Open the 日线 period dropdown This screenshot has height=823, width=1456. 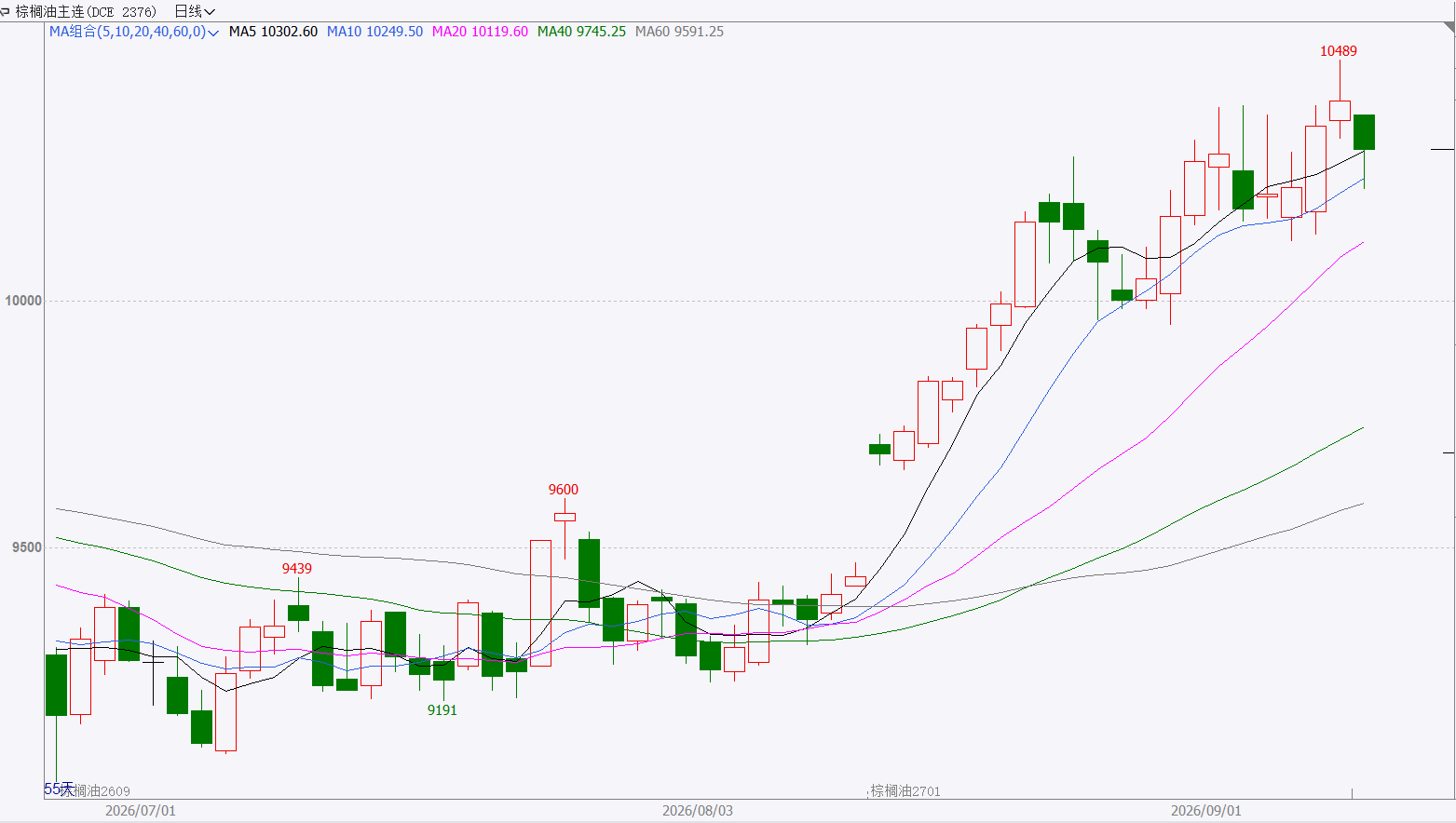pyautogui.click(x=195, y=11)
